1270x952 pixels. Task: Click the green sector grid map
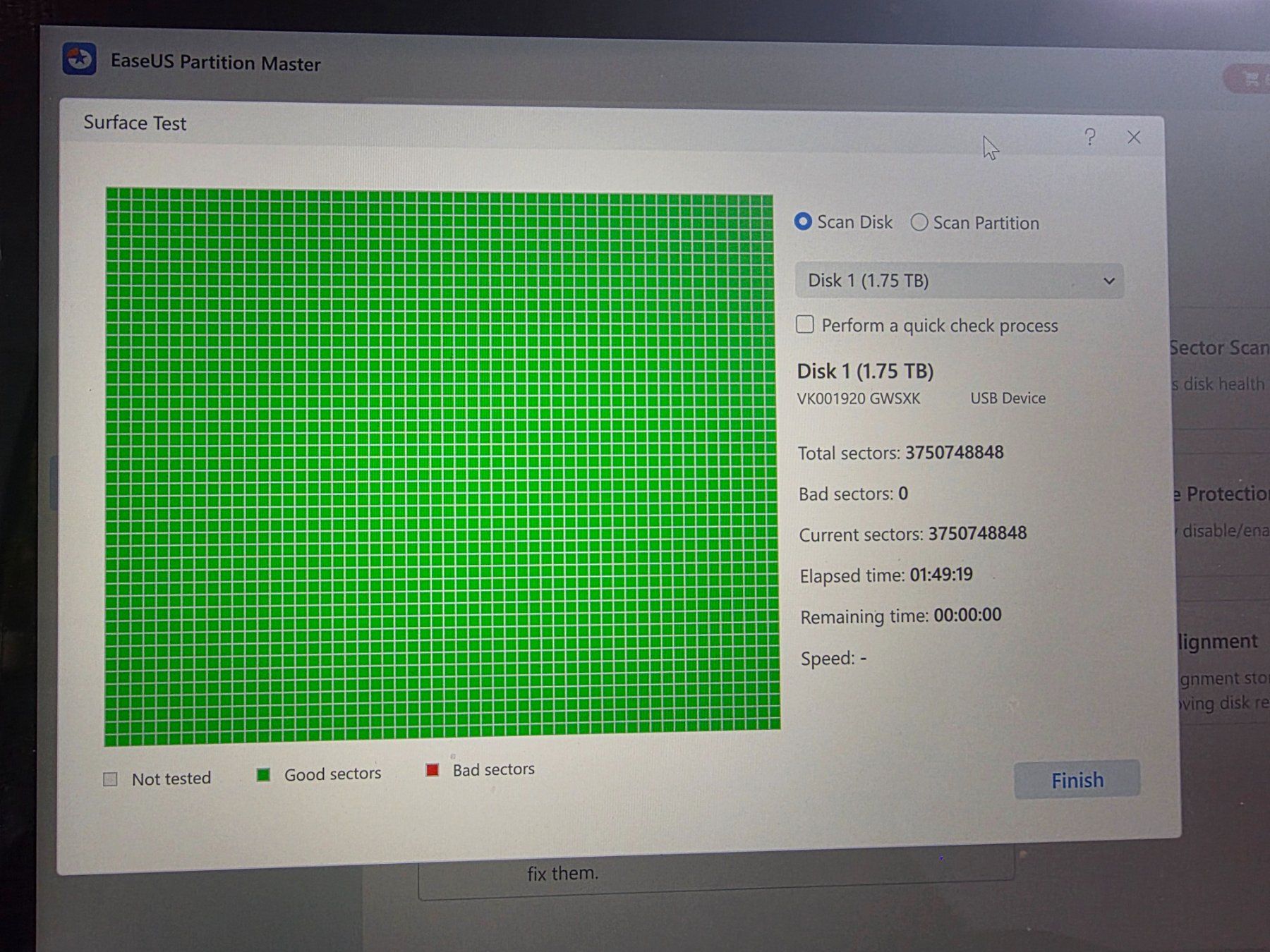click(442, 466)
